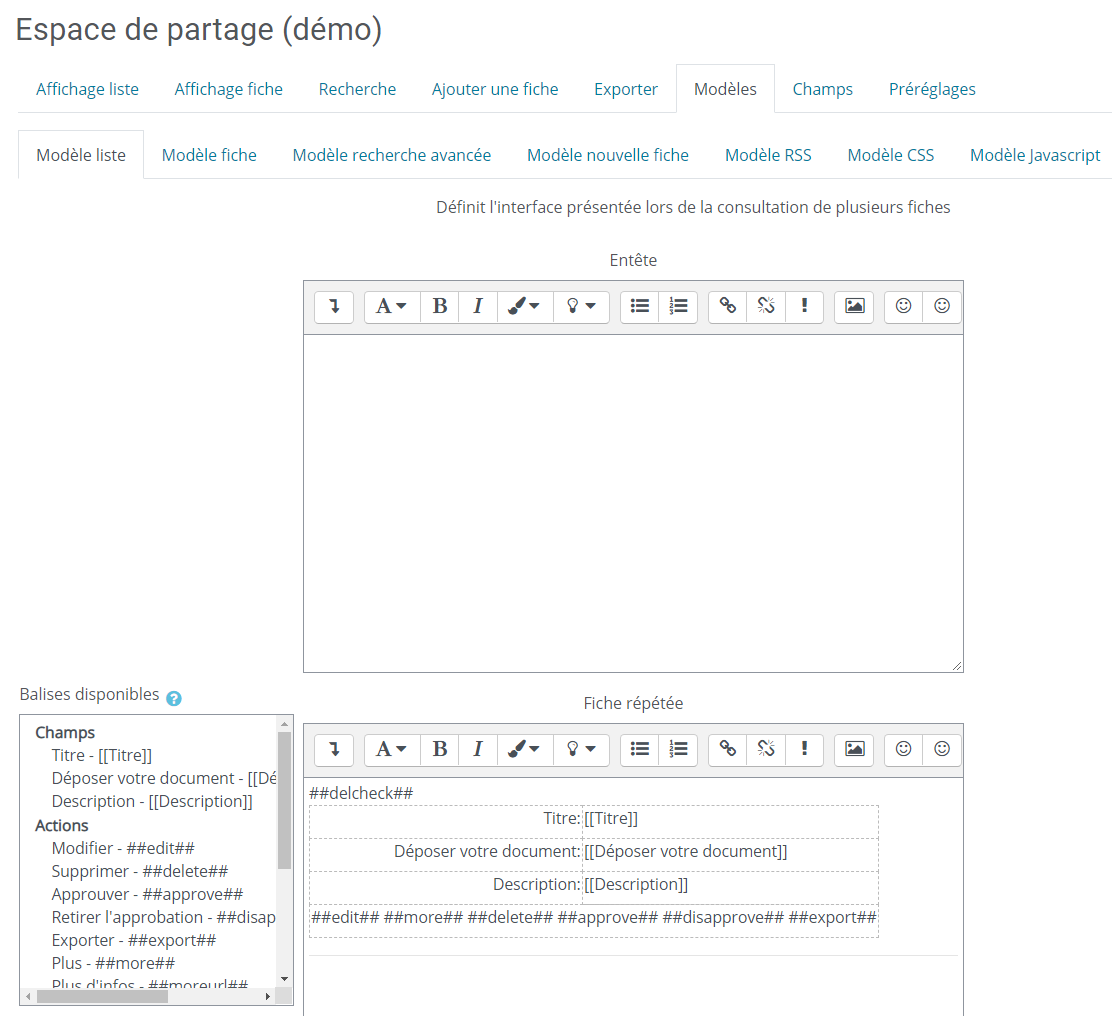Click second smiley icon in Fiche répétée editor

(x=942, y=750)
